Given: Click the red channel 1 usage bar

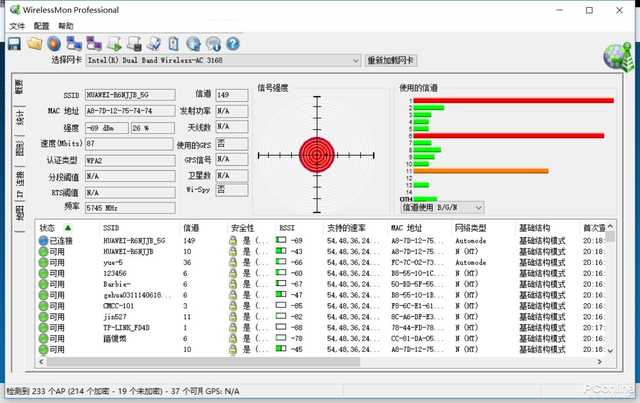Looking at the screenshot, I should pos(513,100).
